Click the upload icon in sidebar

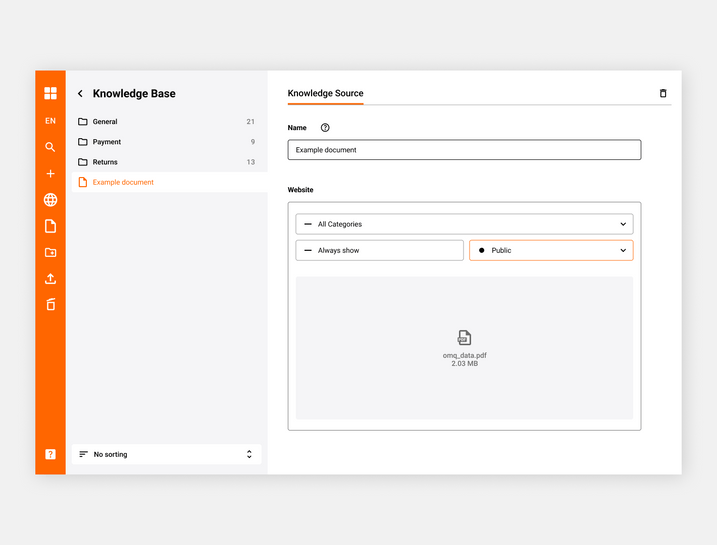click(x=50, y=278)
